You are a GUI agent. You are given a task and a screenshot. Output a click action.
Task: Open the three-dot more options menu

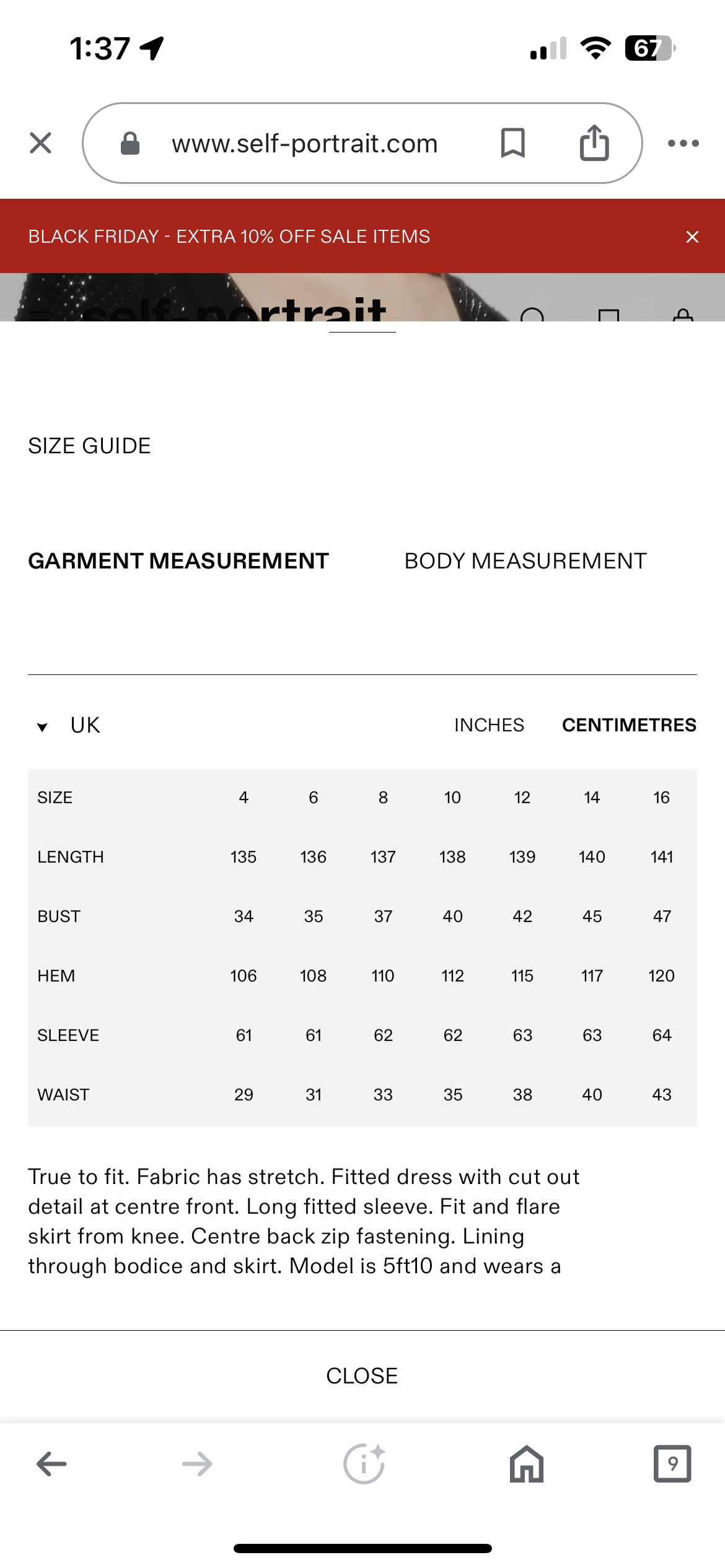click(x=683, y=143)
